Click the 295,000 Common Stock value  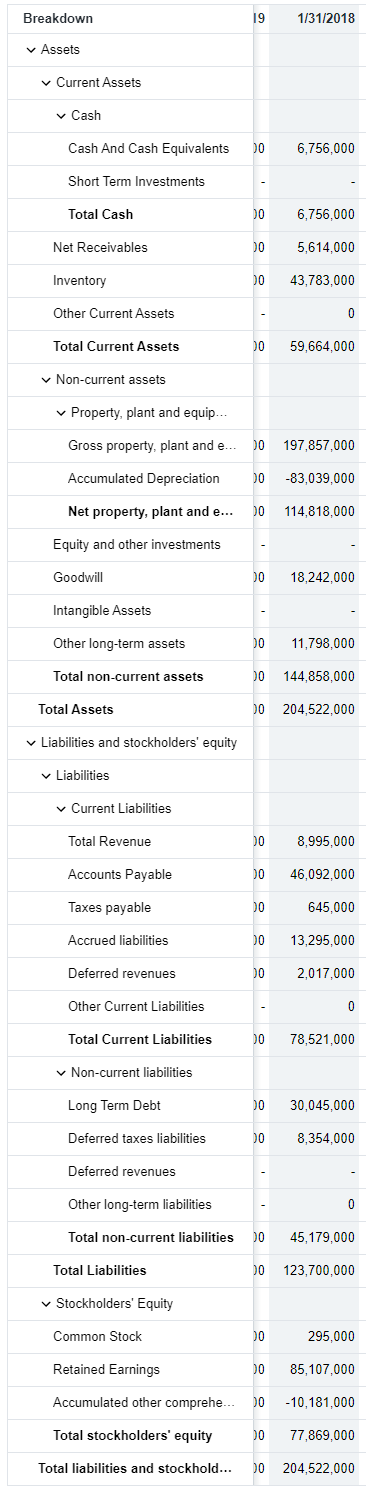point(331,1336)
